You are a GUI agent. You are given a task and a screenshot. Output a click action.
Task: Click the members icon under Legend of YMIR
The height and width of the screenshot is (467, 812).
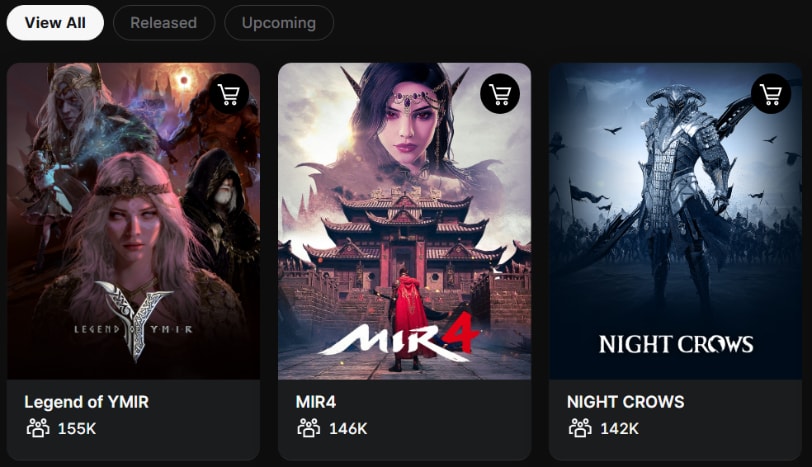pos(38,428)
